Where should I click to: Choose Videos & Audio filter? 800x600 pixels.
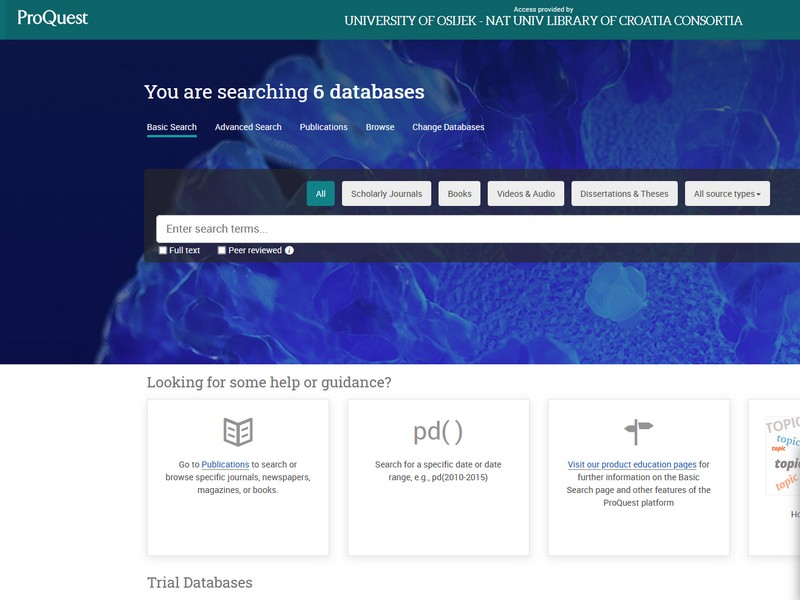pos(526,194)
